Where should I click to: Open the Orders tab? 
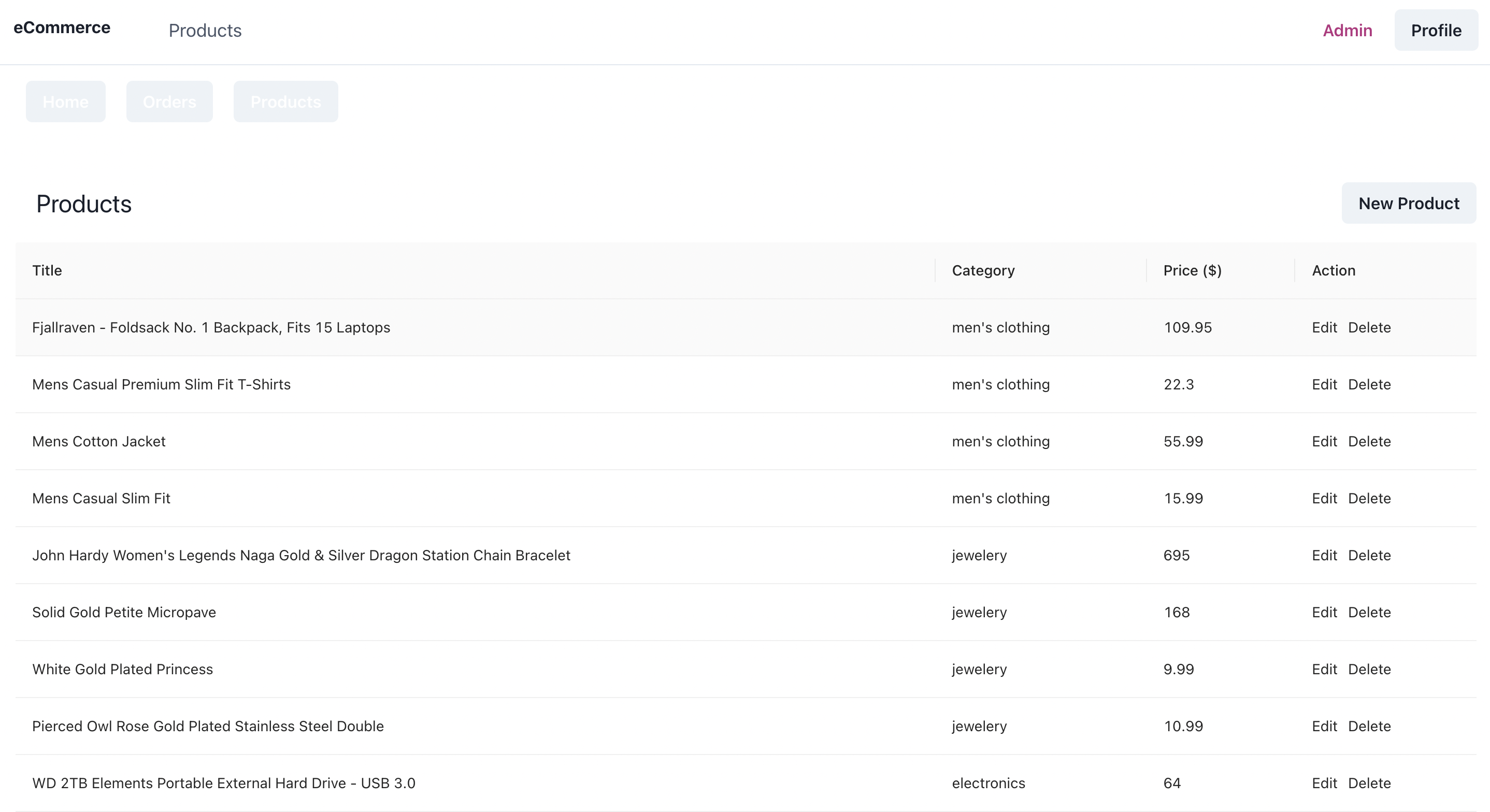tap(169, 101)
